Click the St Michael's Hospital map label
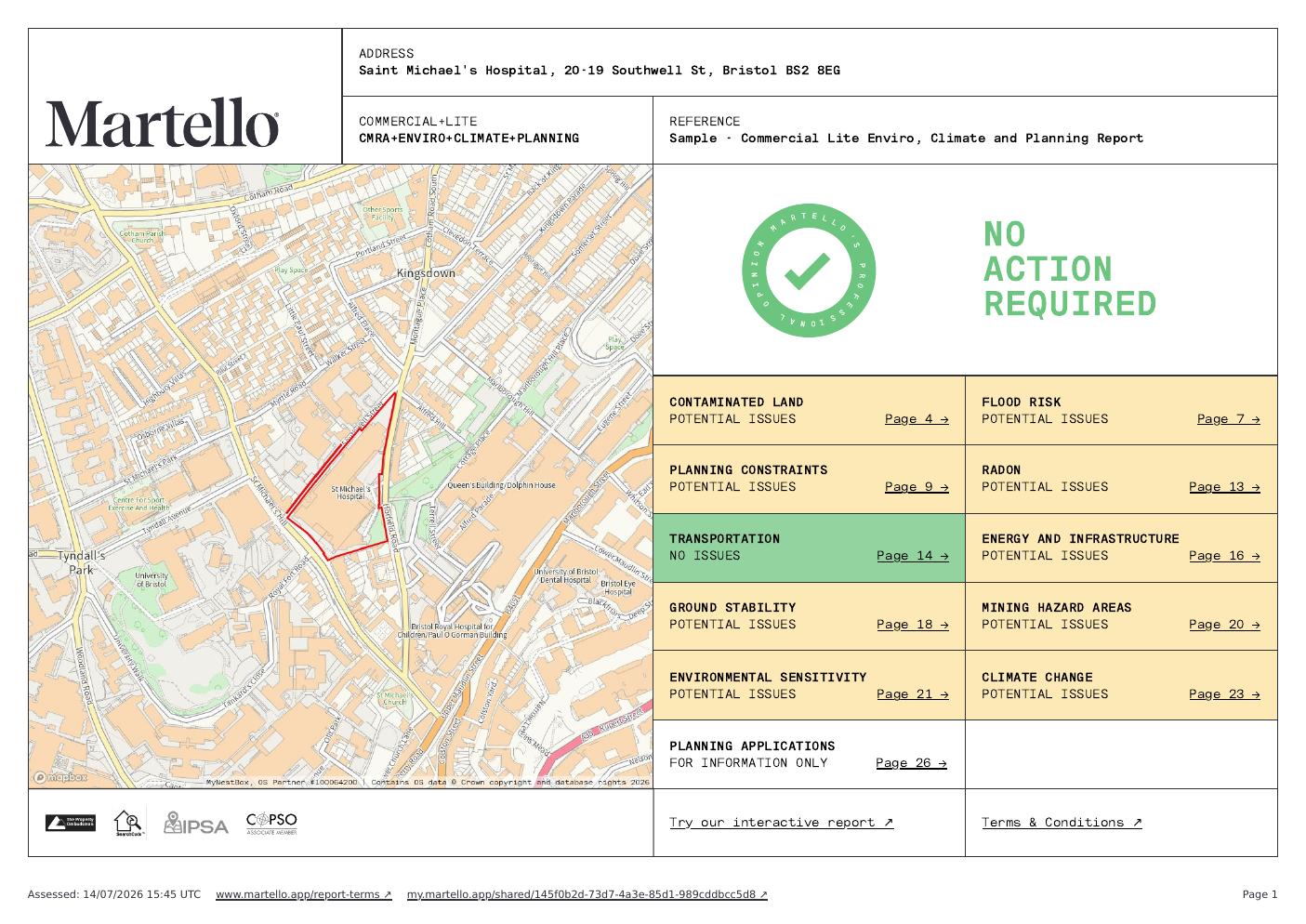The height and width of the screenshot is (924, 1306). pyautogui.click(x=350, y=493)
